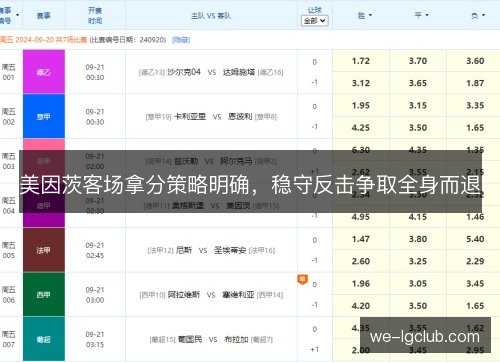Select loss odds 3.60 for match 001
The image size is (500, 362).
(x=475, y=61)
